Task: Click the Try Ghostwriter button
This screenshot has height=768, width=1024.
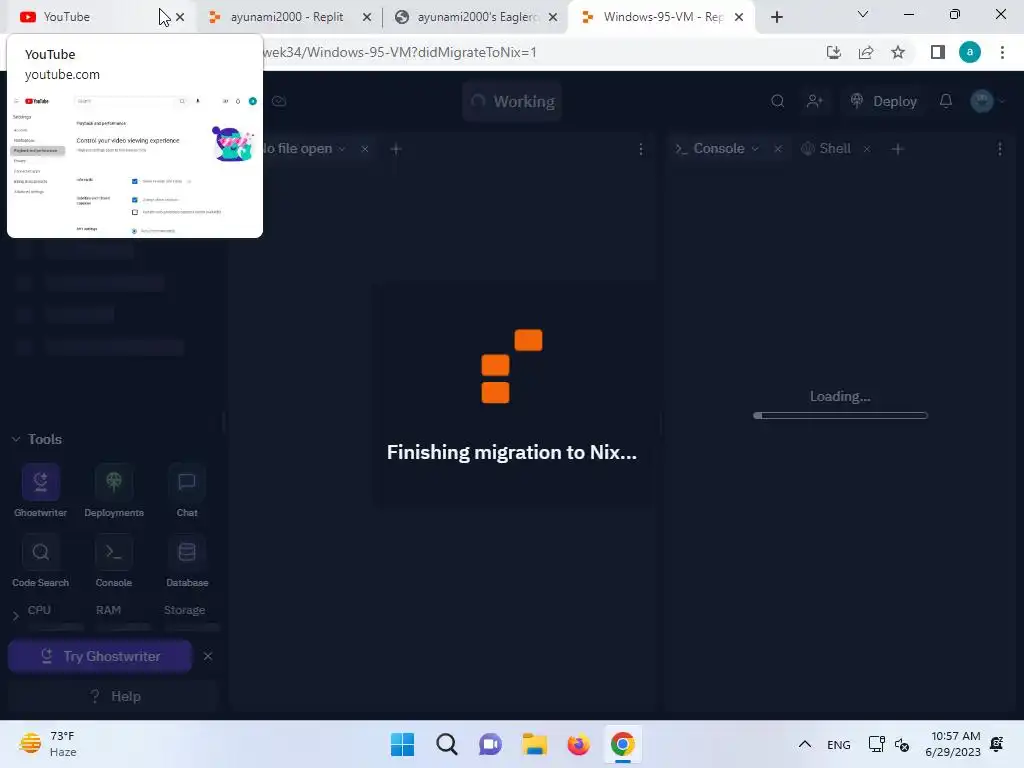Action: click(x=100, y=656)
